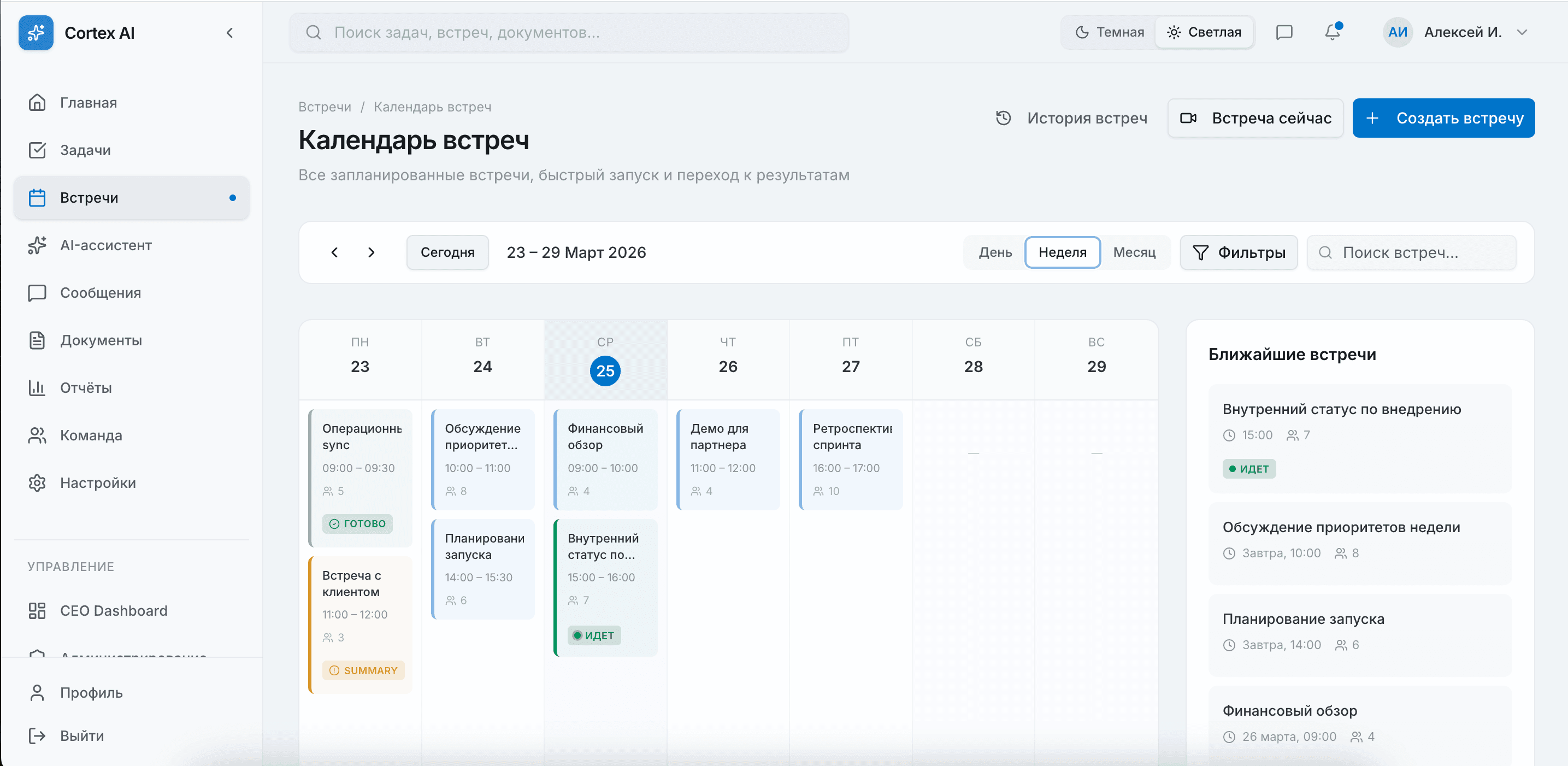Collapse the sidebar with the chevron

point(229,33)
